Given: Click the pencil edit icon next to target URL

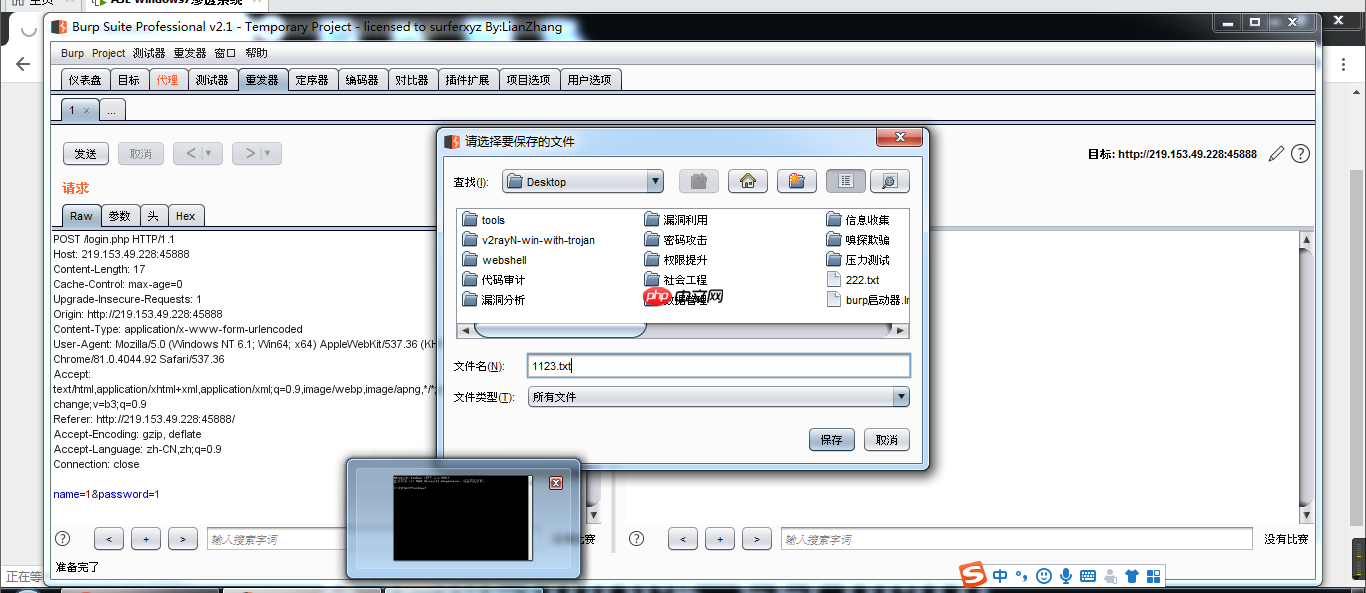Looking at the screenshot, I should click(x=1276, y=153).
